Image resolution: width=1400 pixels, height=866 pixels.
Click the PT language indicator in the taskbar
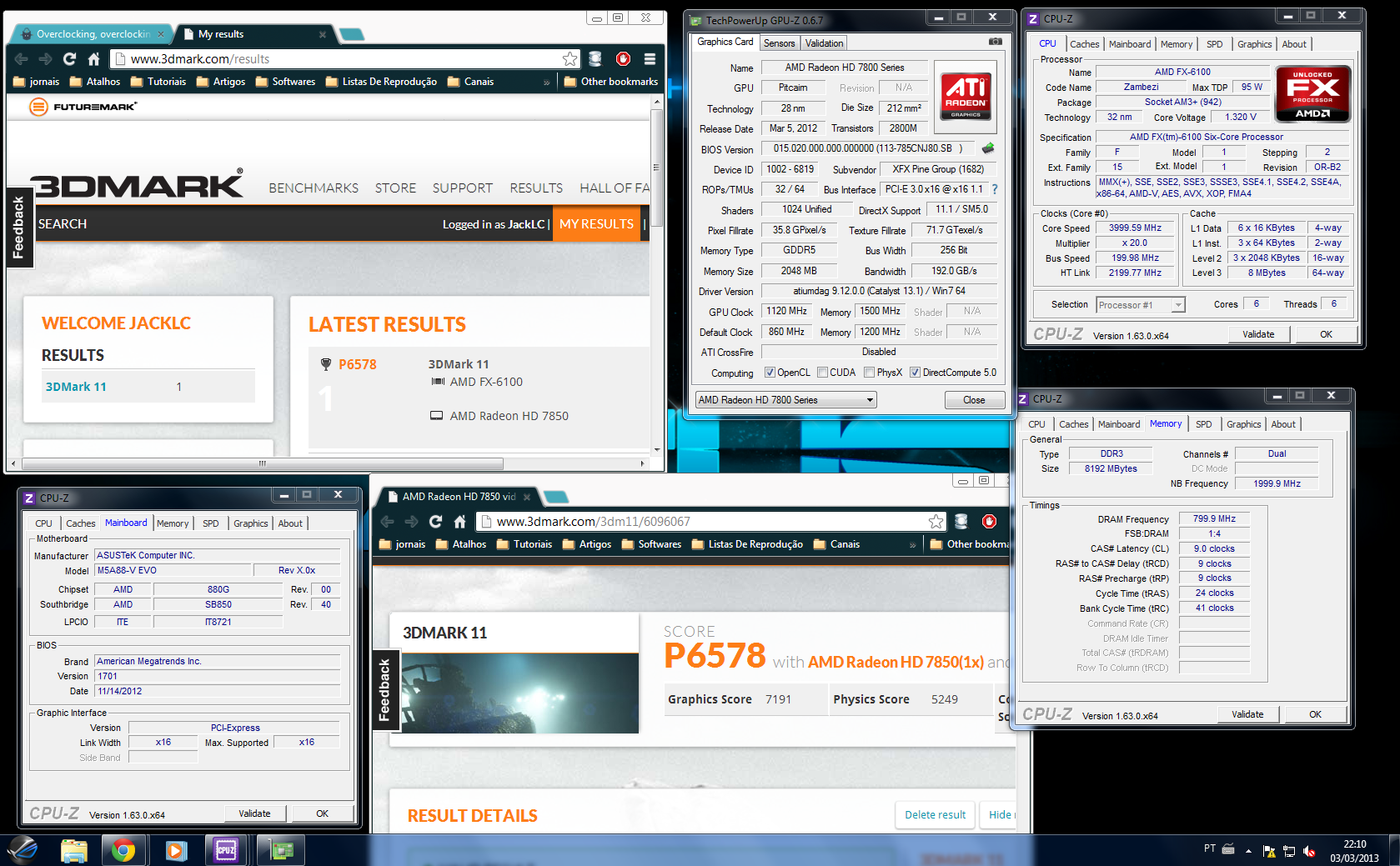(1209, 848)
